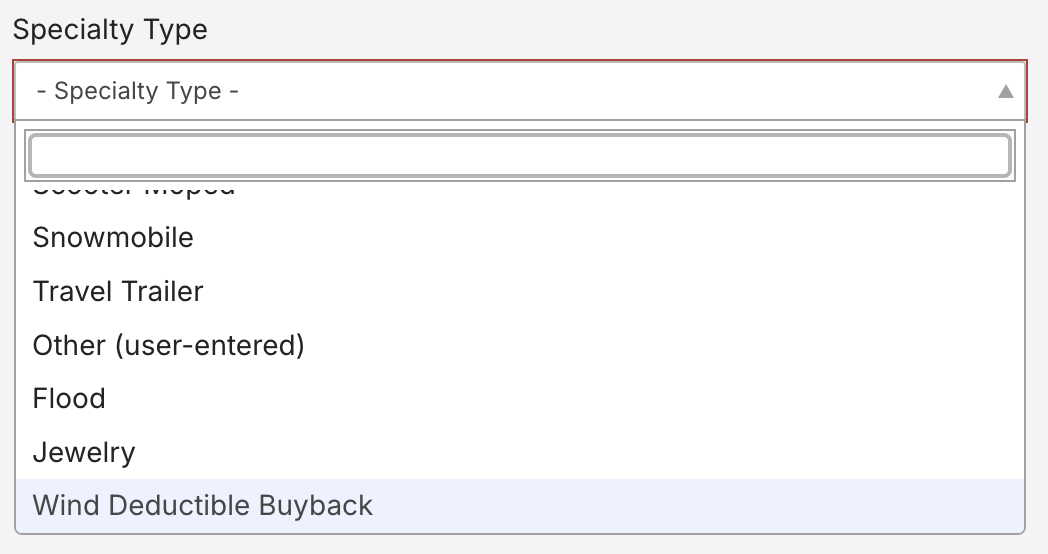The width and height of the screenshot is (1048, 554).
Task: Click the highlighted Wind Deductible Buyback row
Action: pos(520,506)
